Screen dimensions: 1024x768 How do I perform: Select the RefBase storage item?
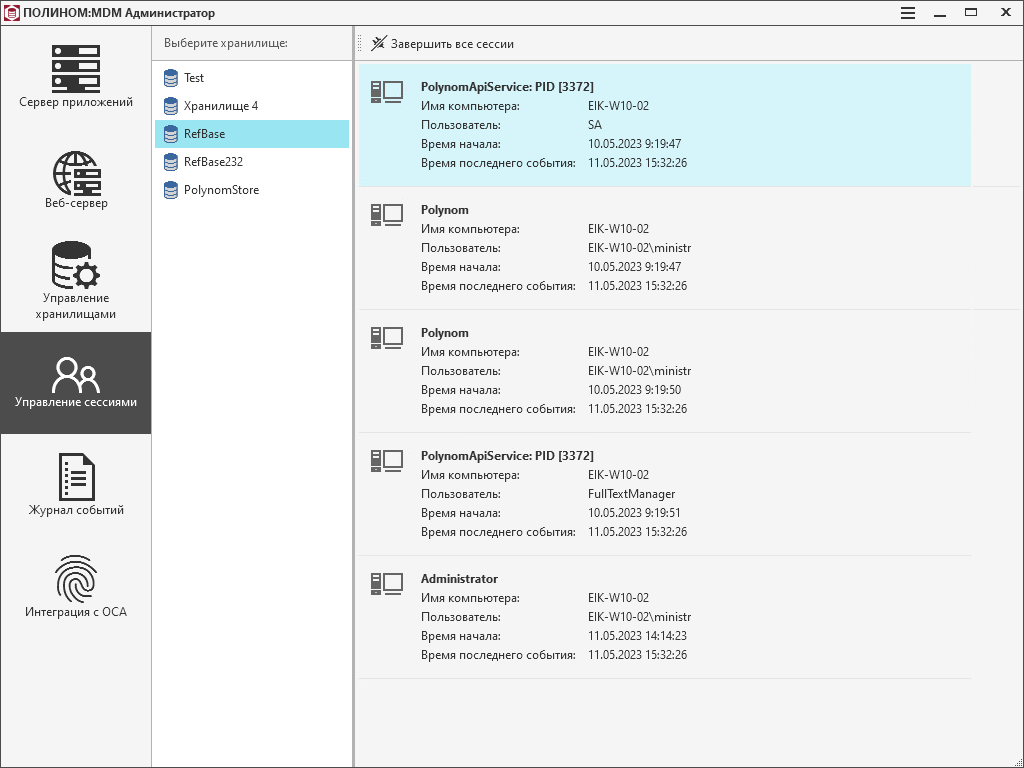click(204, 134)
